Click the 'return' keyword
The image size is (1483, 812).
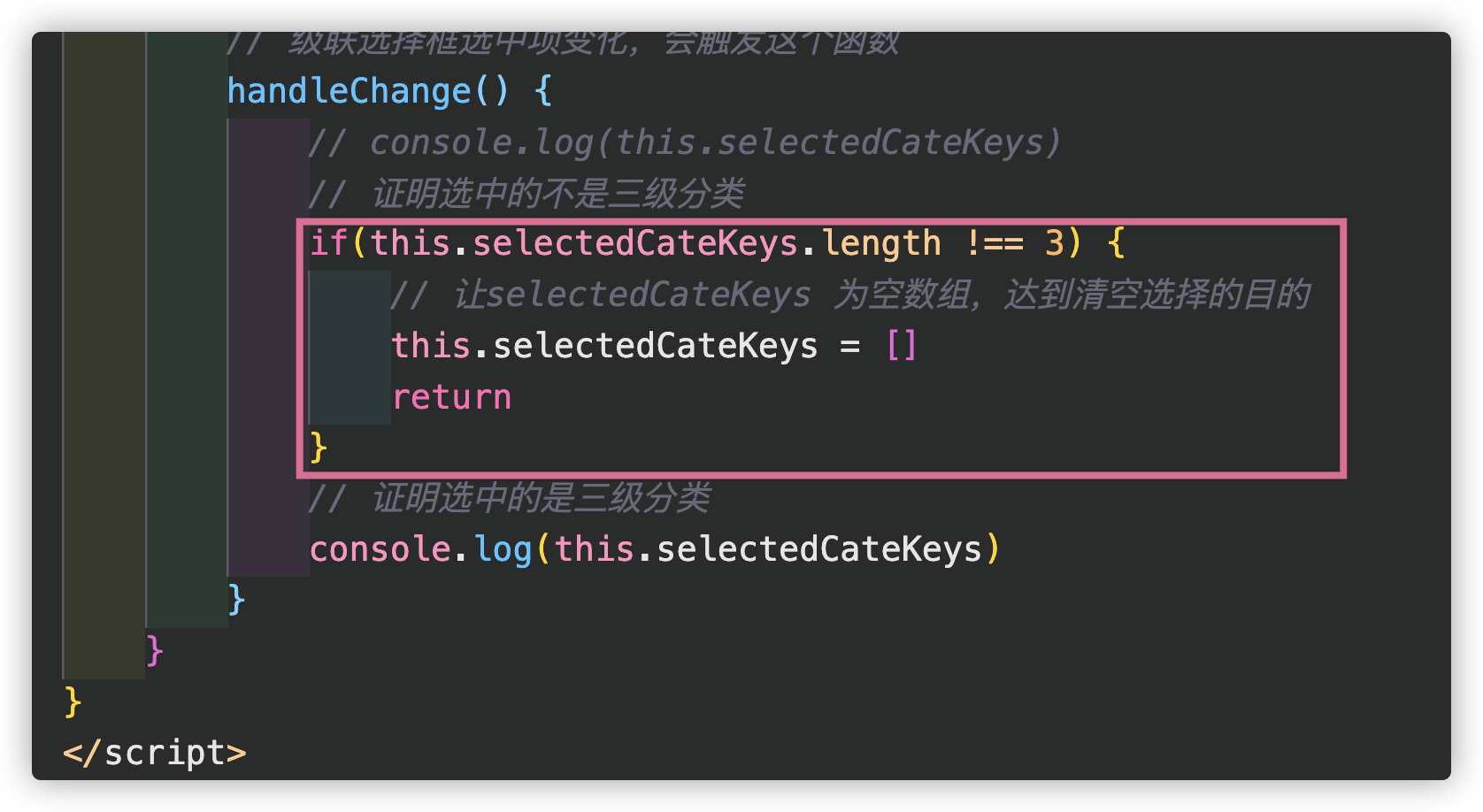pyautogui.click(x=451, y=397)
